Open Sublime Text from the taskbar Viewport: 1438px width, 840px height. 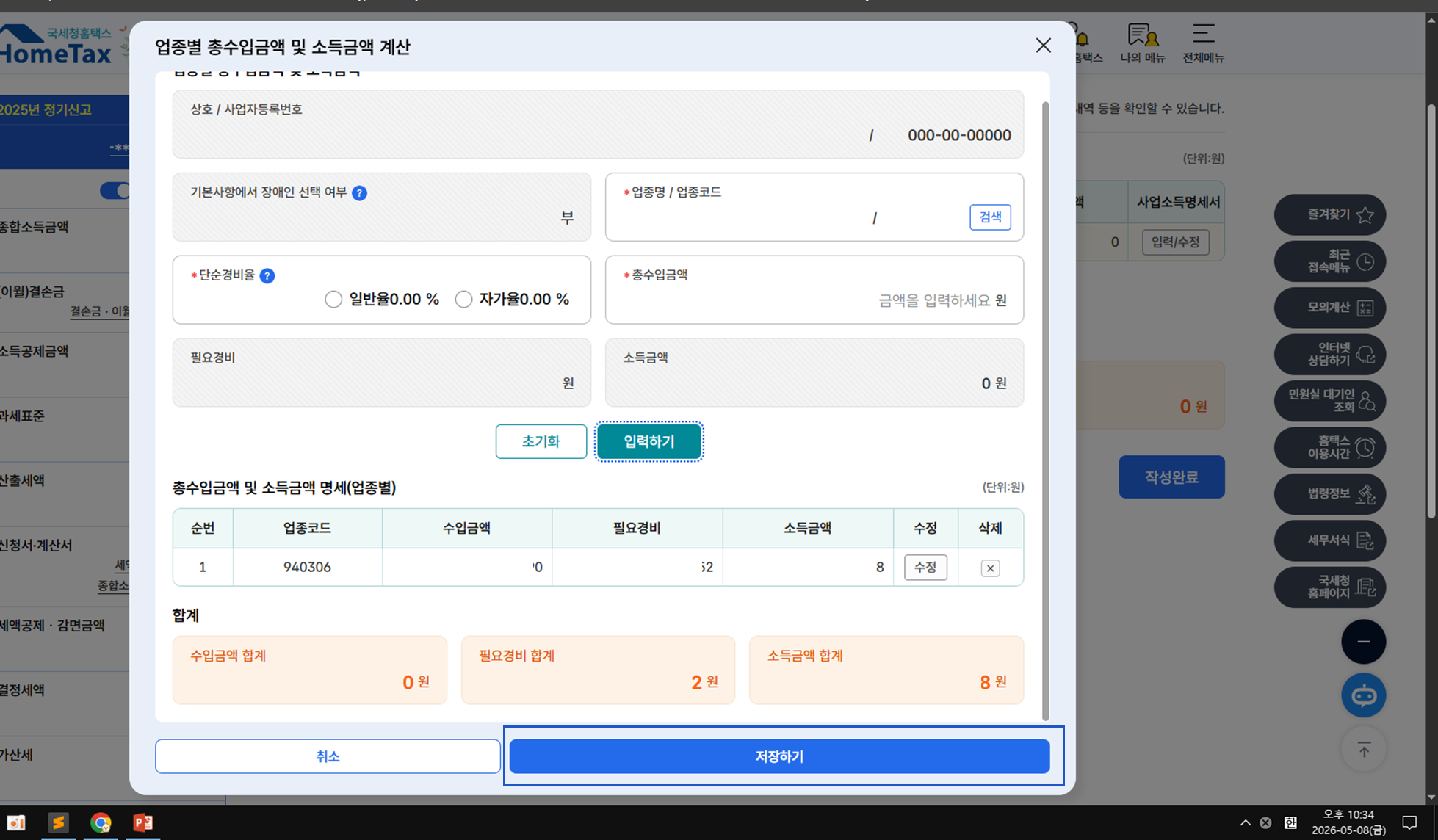click(x=58, y=822)
